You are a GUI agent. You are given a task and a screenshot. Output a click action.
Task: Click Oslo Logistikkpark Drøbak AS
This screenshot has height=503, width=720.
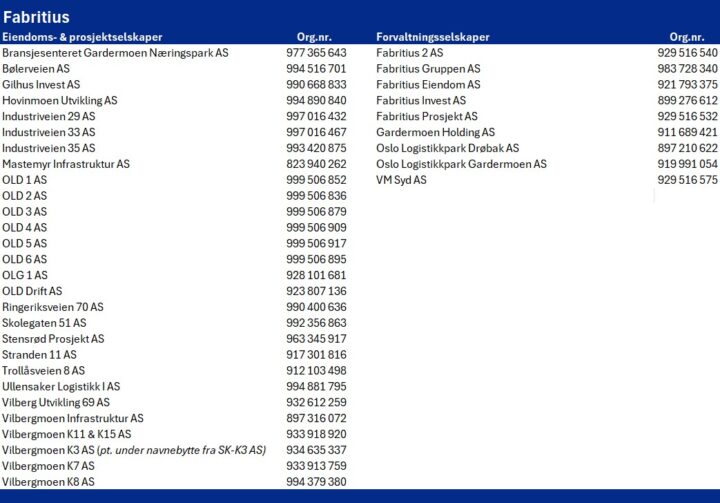click(x=448, y=148)
